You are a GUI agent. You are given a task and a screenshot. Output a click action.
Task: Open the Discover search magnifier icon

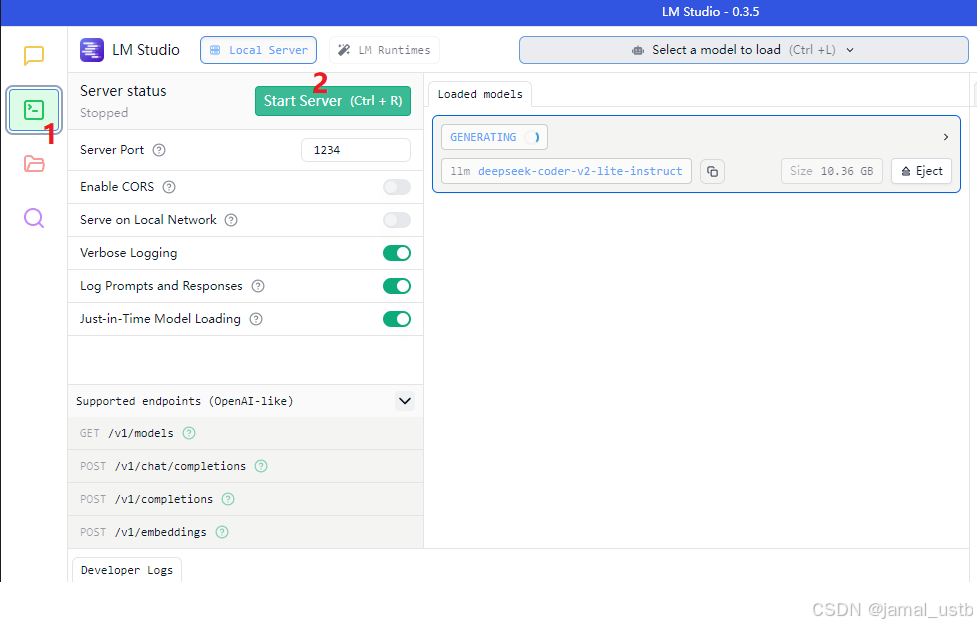coord(34,218)
